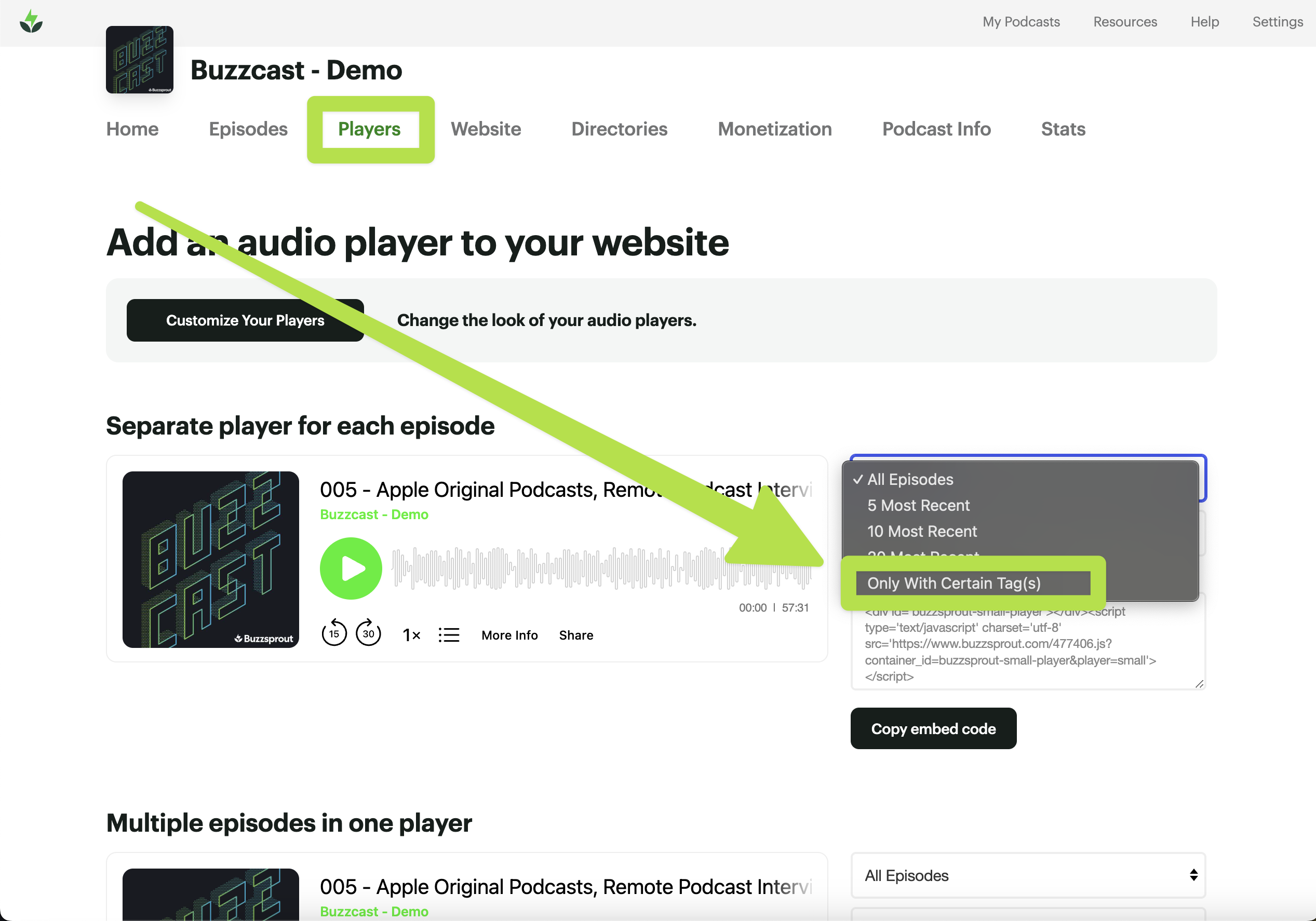
Task: Click Copy embed code button
Action: pos(933,728)
